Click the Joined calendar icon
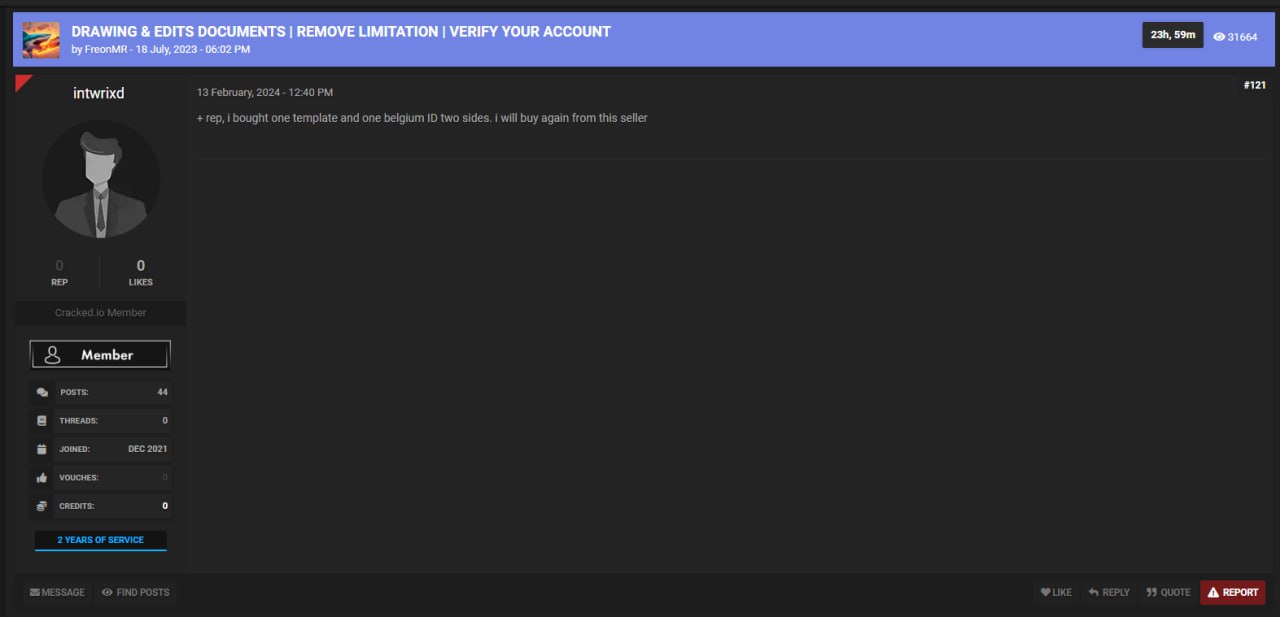 (42, 449)
